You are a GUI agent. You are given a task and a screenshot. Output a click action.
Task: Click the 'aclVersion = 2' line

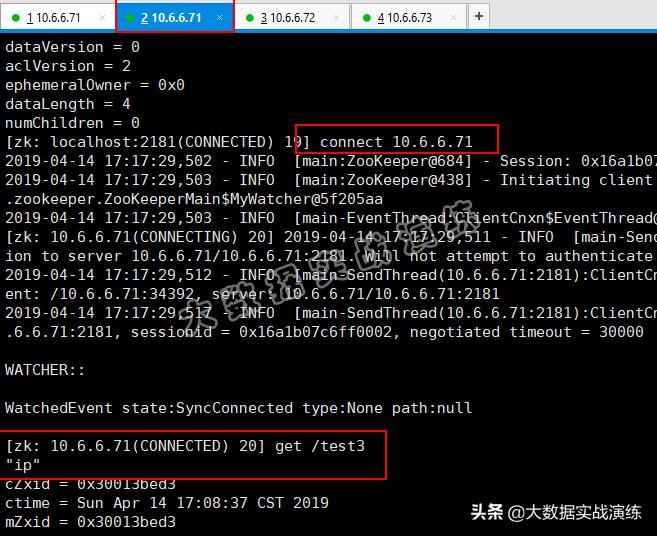68,66
